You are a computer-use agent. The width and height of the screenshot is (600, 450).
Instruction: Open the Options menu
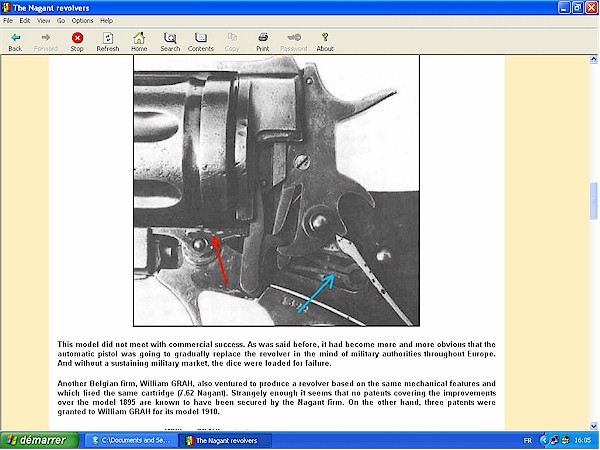tap(82, 21)
